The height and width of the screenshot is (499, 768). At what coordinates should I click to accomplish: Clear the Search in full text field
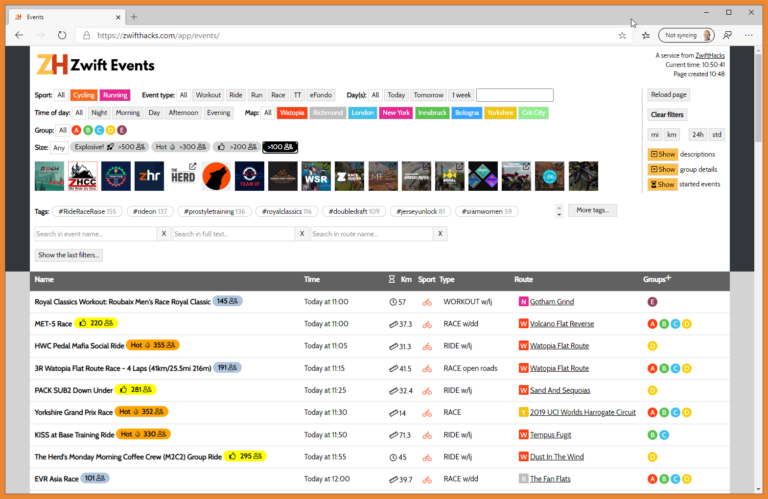pyautogui.click(x=302, y=234)
